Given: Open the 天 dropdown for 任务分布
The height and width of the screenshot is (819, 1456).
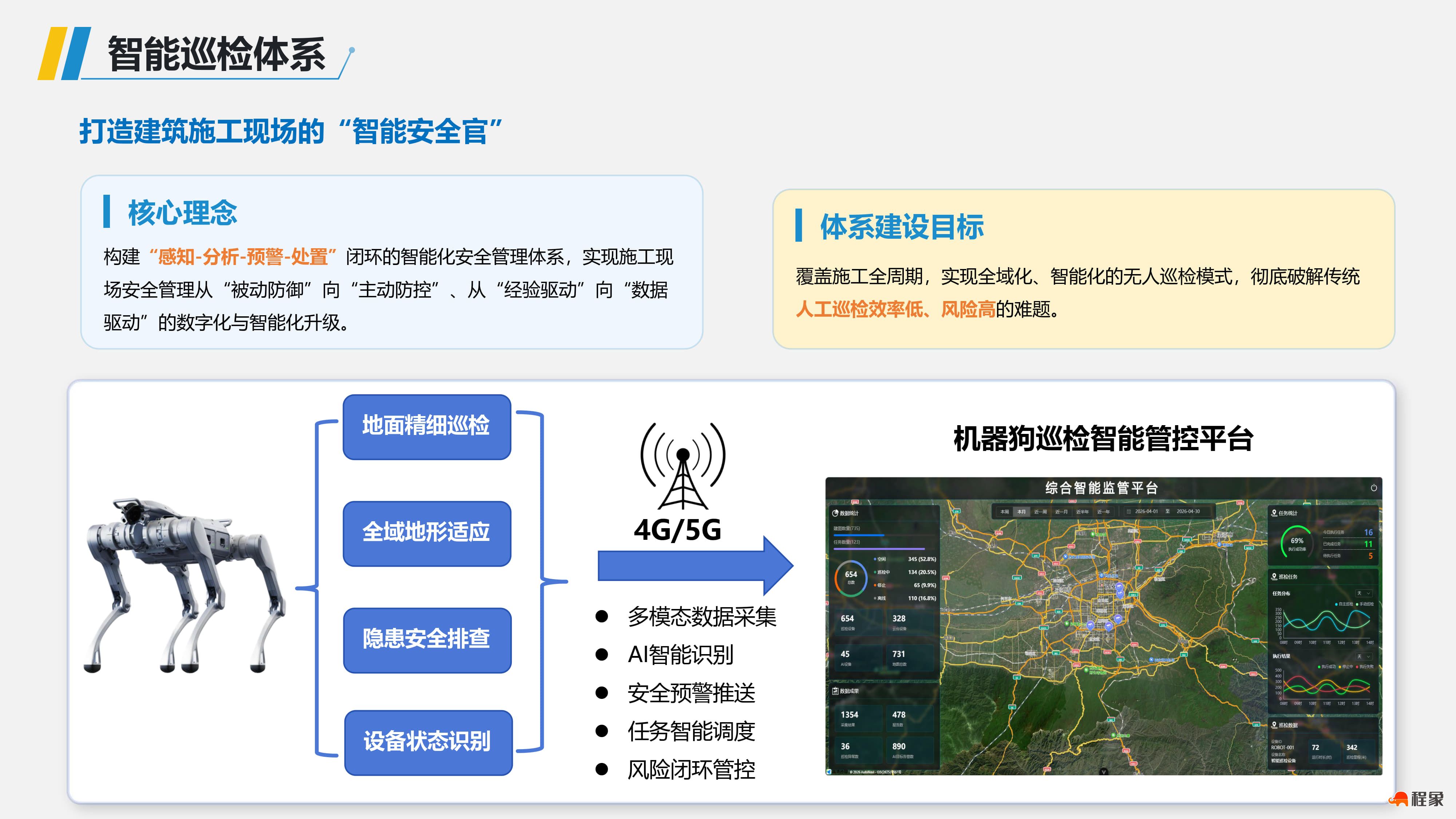Looking at the screenshot, I should pos(1364,593).
